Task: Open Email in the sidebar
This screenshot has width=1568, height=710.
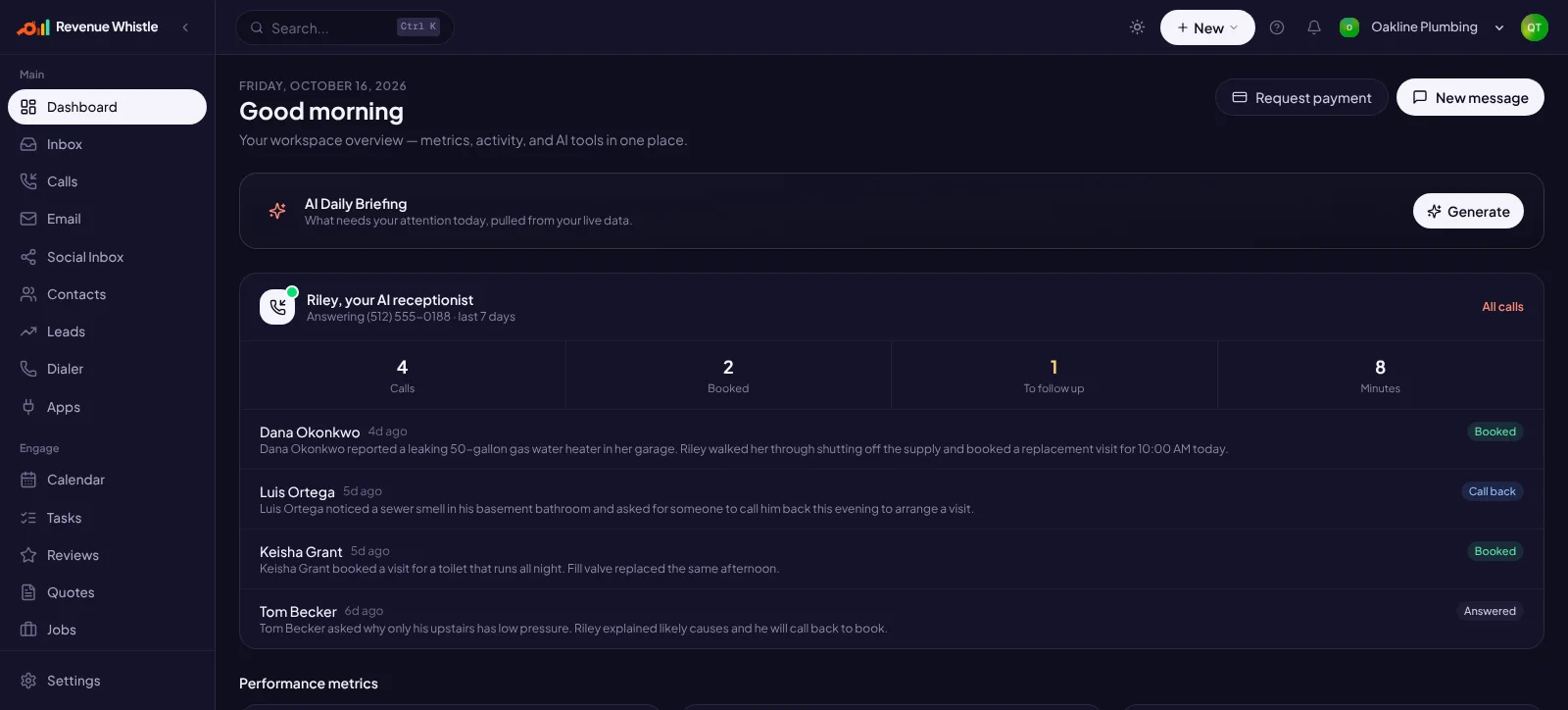Action: (x=107, y=219)
